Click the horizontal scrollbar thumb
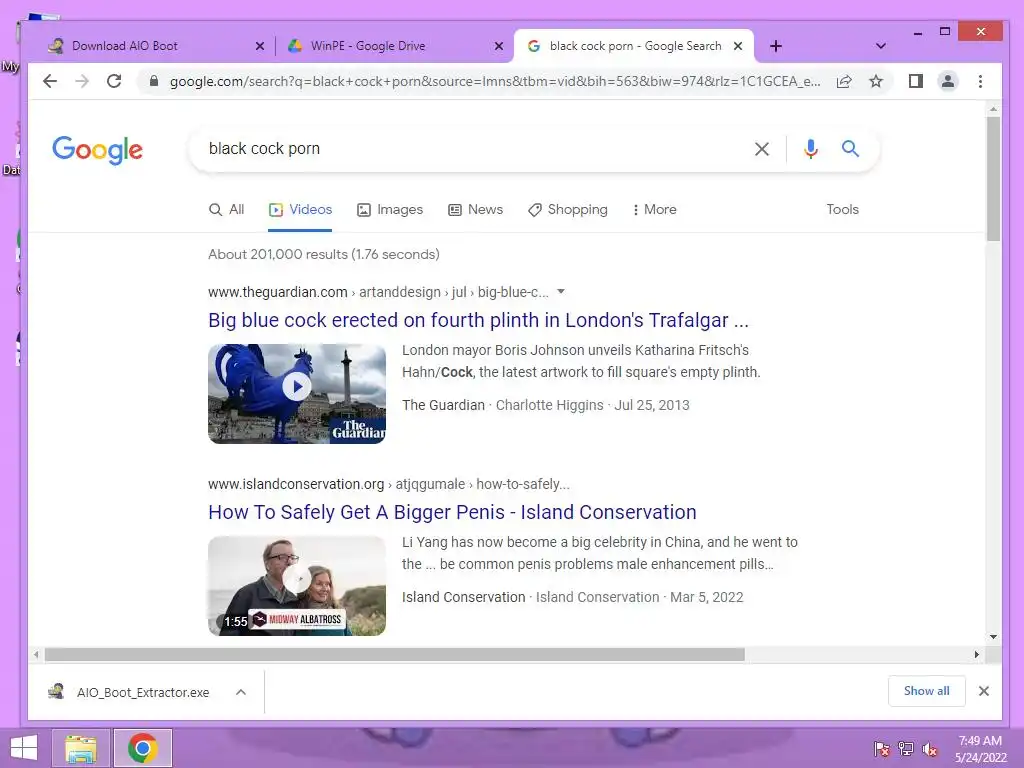 pos(394,654)
